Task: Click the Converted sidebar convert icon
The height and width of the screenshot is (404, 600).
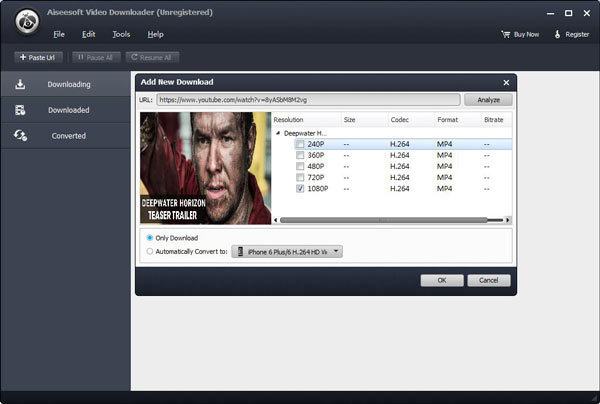Action: coord(20,135)
